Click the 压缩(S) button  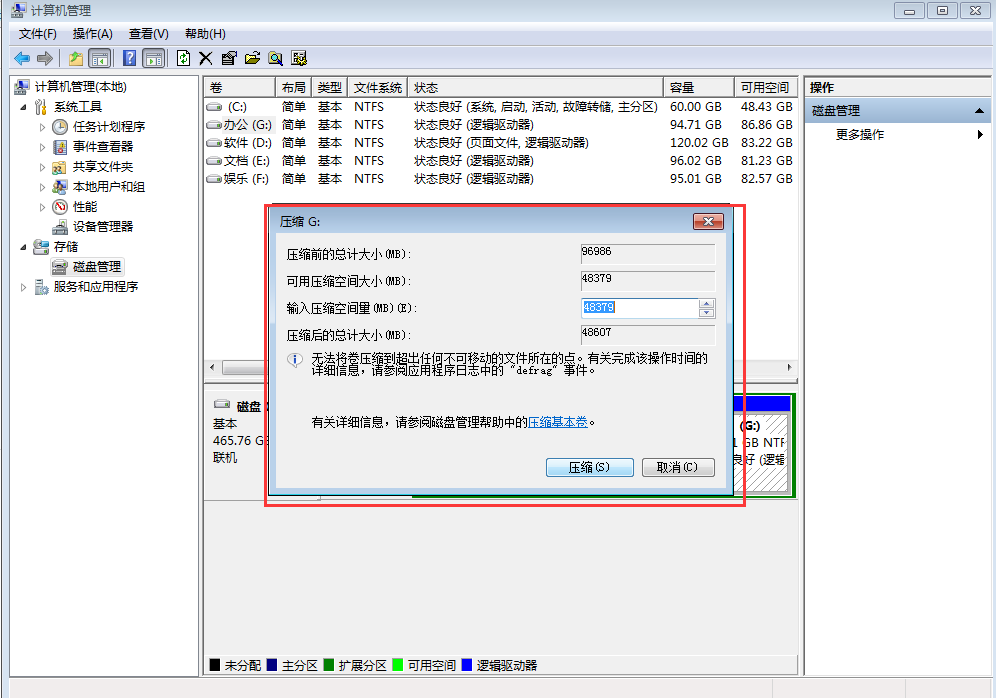589,467
